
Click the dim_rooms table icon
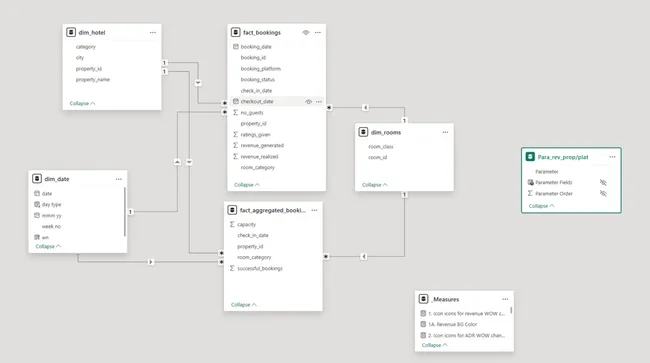tap(363, 132)
